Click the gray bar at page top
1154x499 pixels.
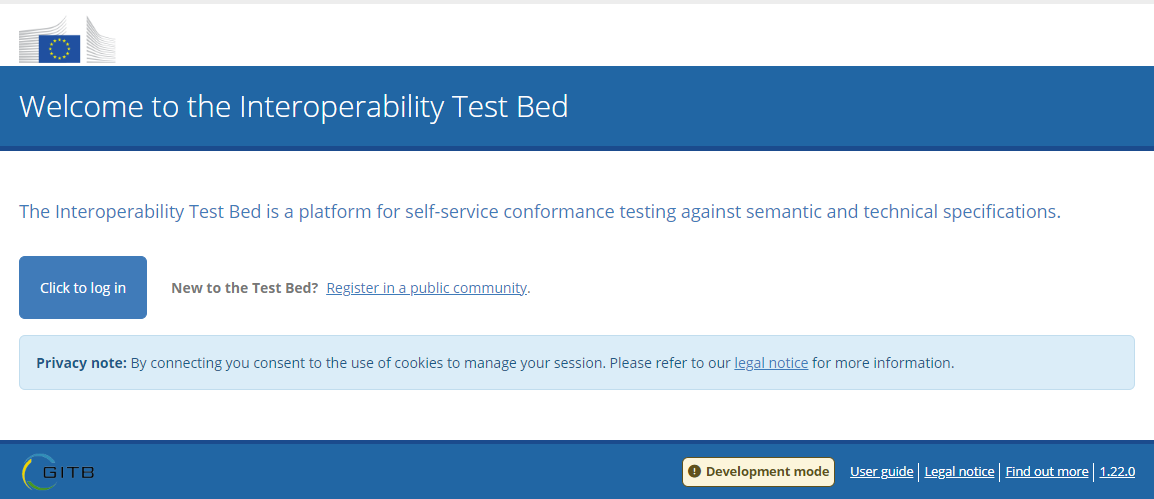pos(577,2)
